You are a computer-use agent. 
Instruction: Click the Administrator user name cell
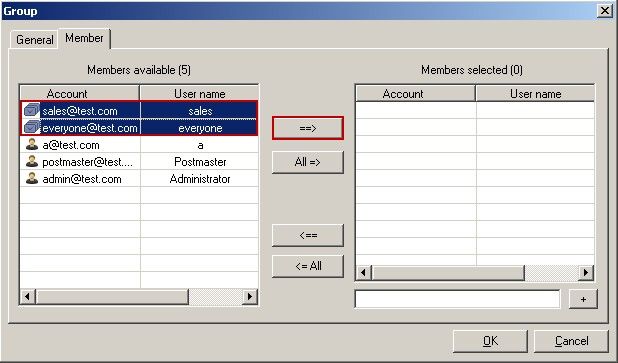(200, 179)
